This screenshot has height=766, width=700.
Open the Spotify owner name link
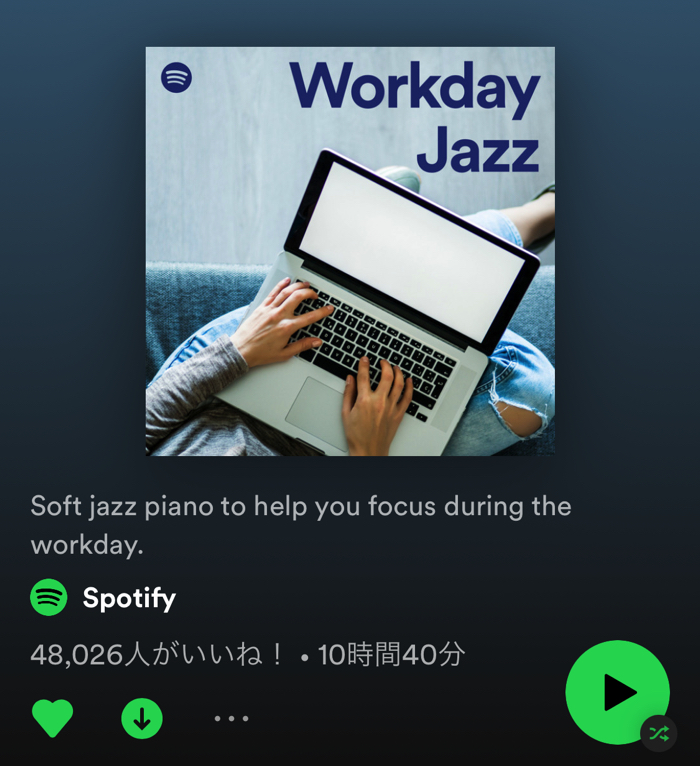[x=129, y=598]
